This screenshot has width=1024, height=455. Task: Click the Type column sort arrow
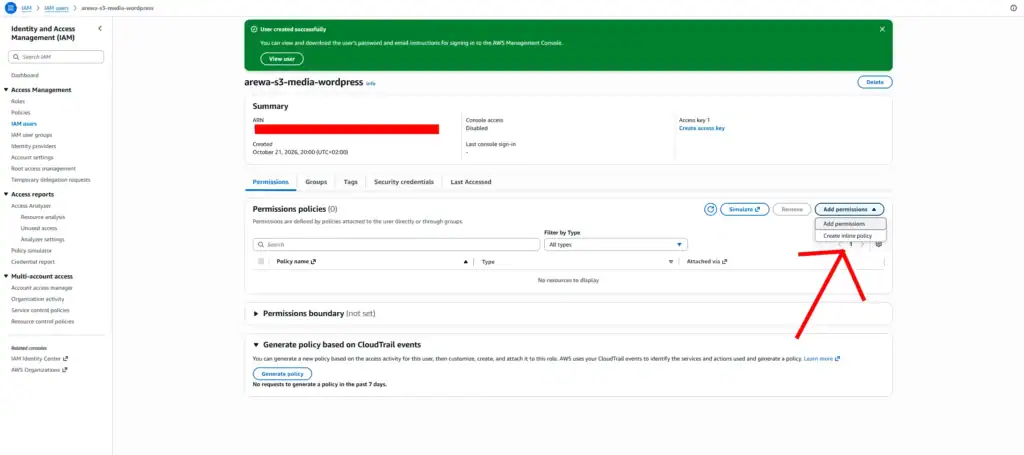click(671, 262)
